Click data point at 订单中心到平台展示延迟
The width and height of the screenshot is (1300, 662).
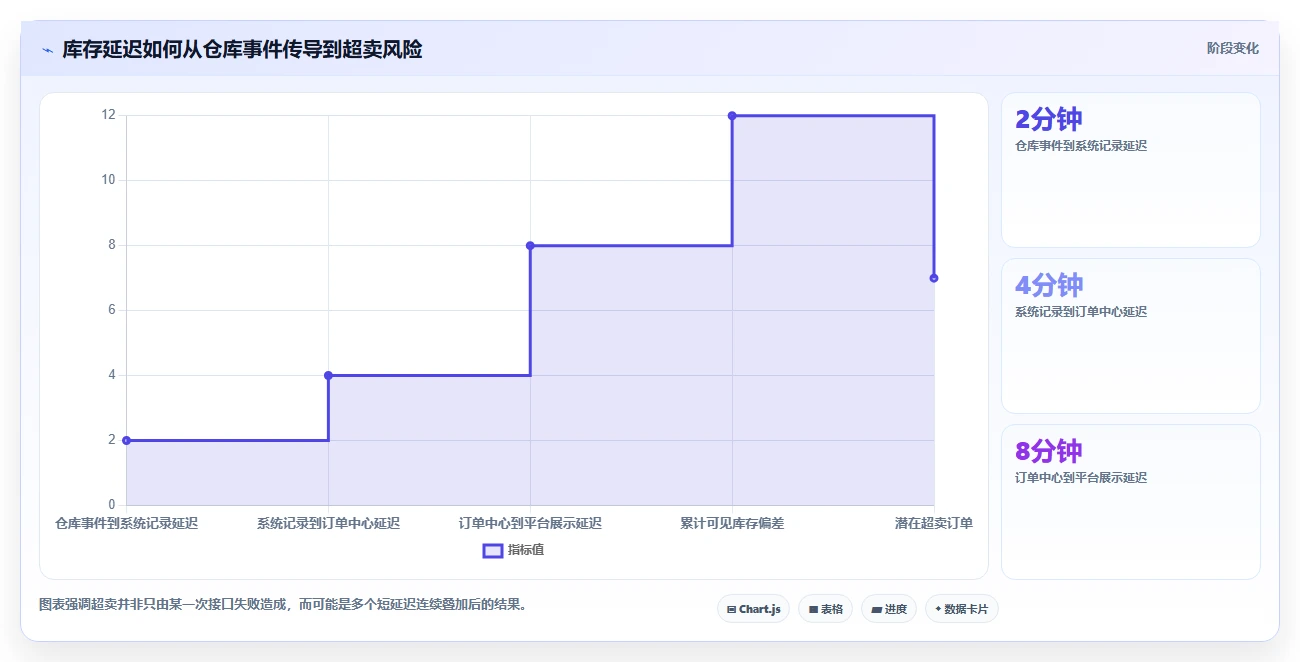pos(530,245)
